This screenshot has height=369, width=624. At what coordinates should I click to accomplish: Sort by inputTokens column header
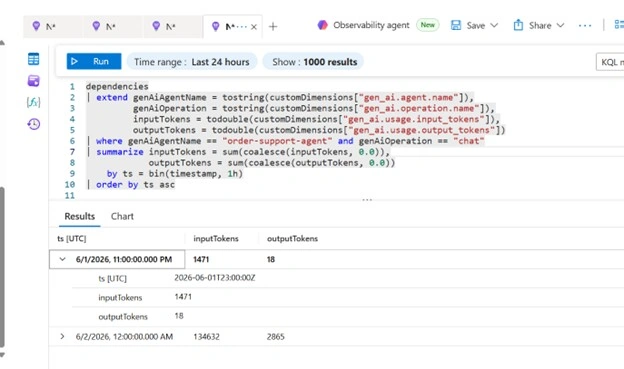(x=216, y=238)
